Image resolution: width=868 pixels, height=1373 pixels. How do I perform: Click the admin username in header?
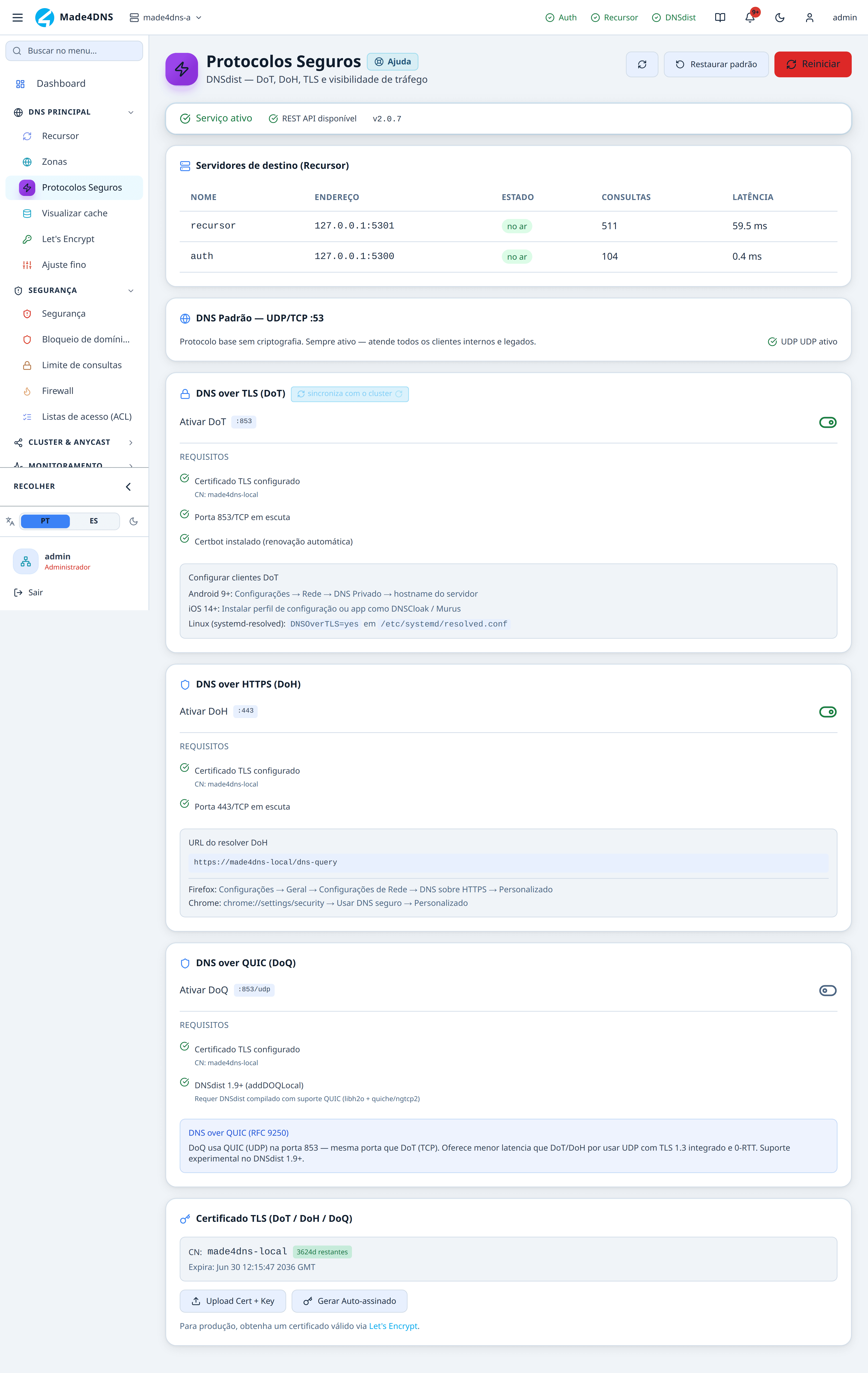(845, 18)
